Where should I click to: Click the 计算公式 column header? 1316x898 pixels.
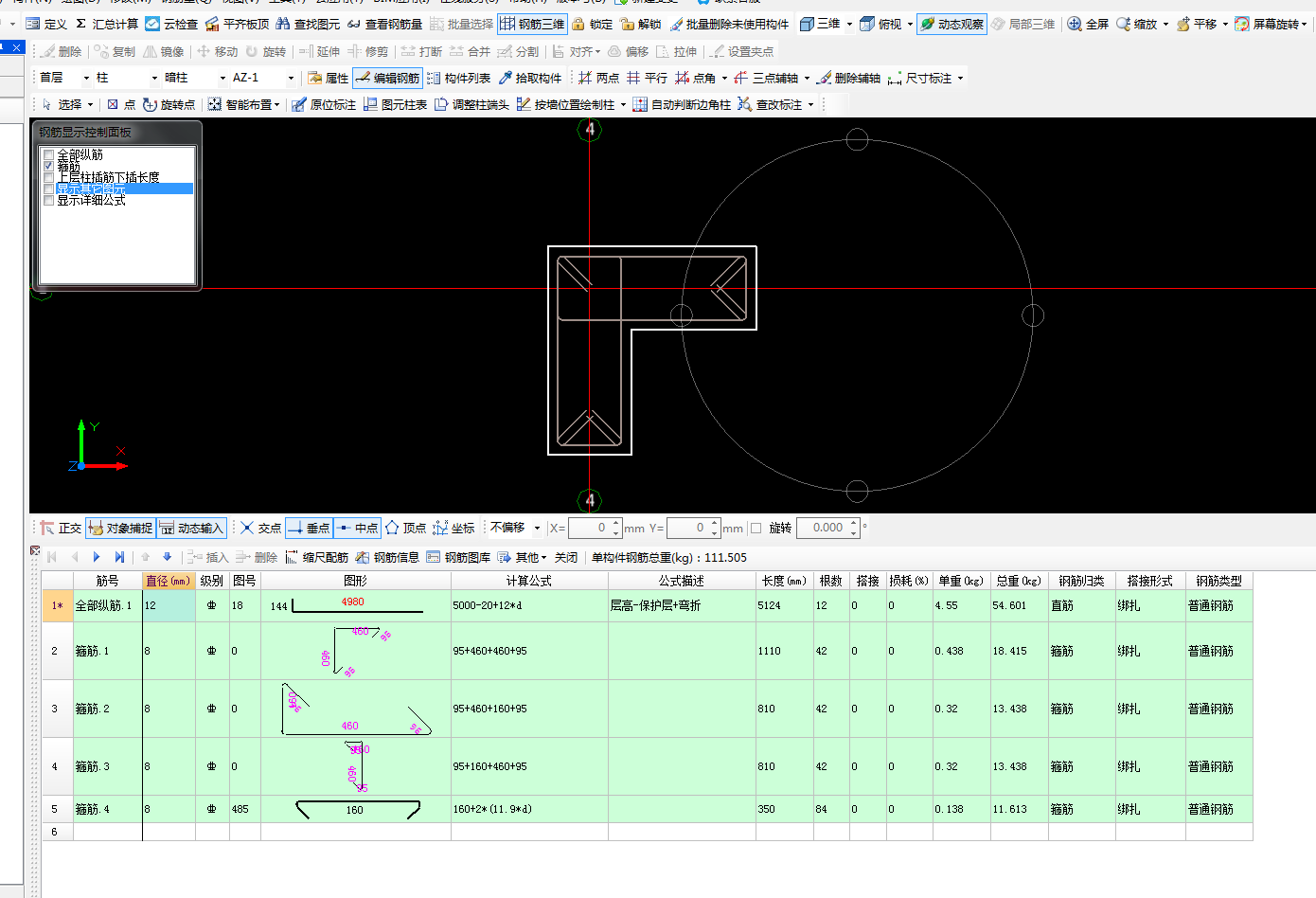pos(529,581)
